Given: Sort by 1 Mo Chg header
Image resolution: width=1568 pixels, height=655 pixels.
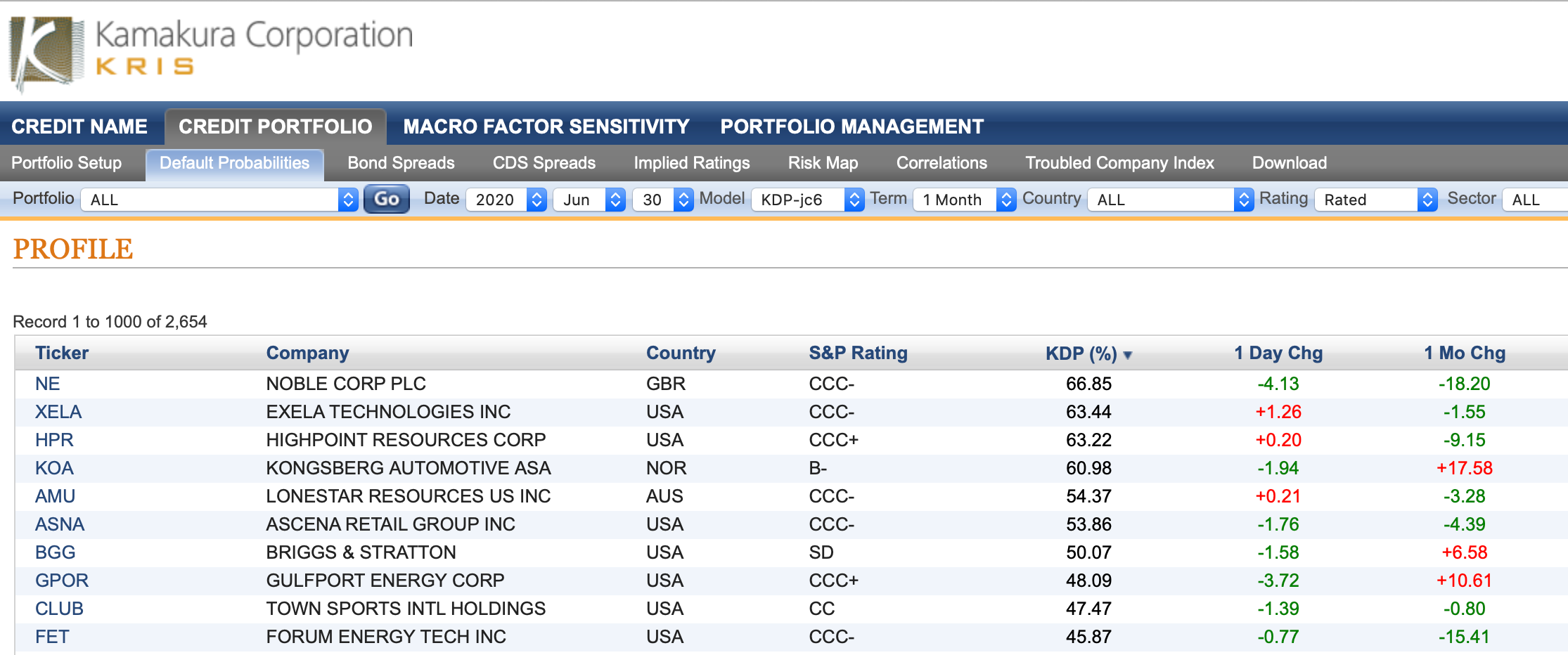Looking at the screenshot, I should click(1464, 353).
